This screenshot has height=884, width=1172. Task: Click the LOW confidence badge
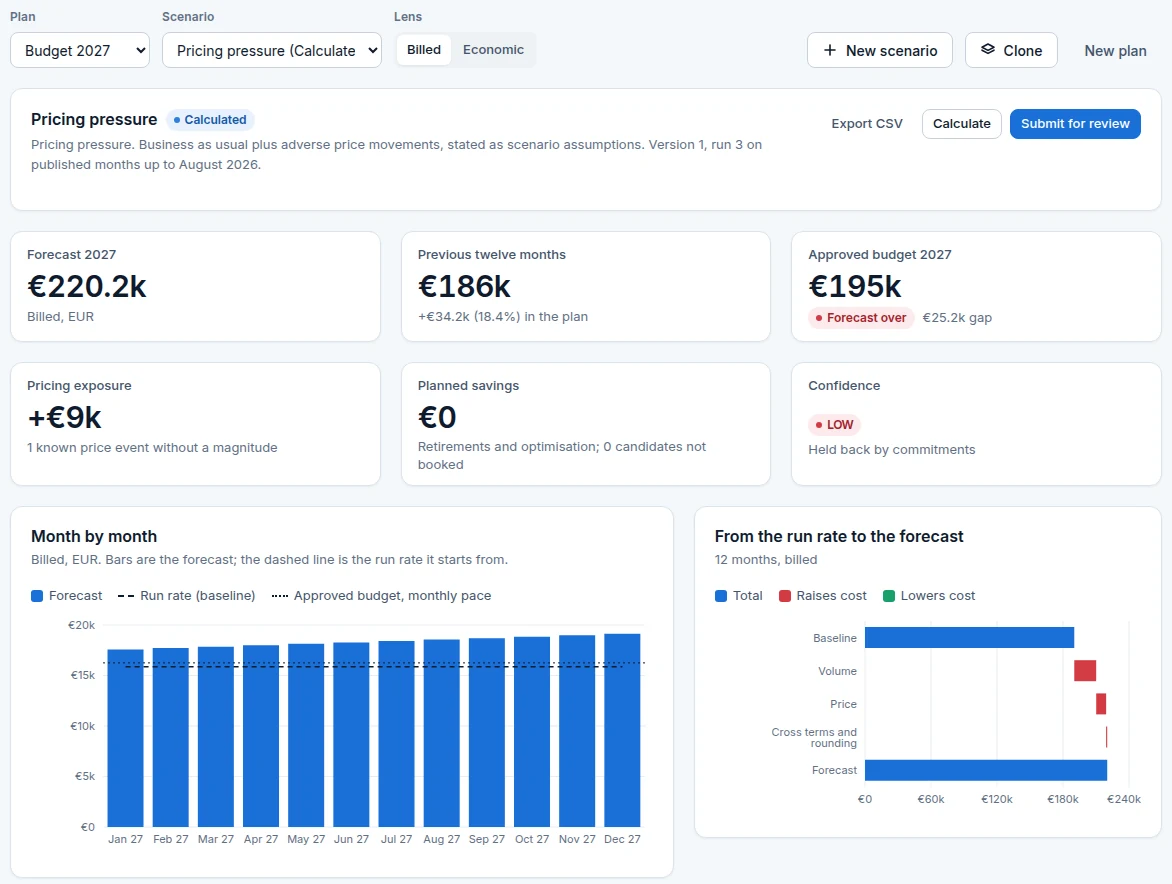pyautogui.click(x=834, y=424)
